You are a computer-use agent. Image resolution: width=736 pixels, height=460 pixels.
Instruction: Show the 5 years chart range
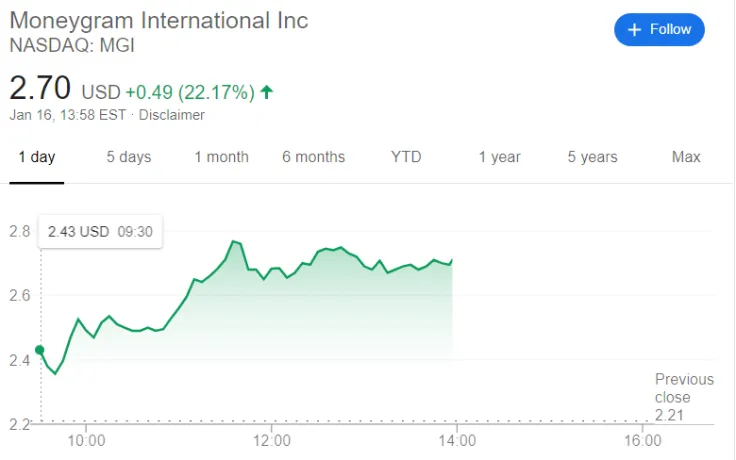pyautogui.click(x=592, y=157)
